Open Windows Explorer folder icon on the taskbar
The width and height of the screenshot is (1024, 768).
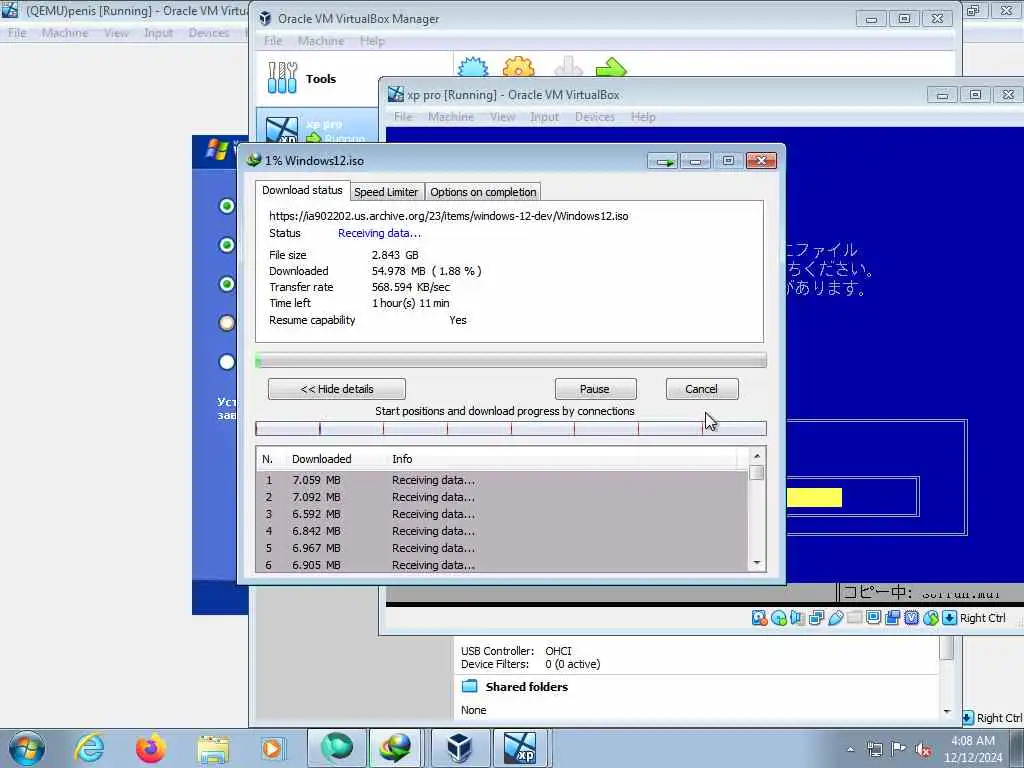click(x=213, y=749)
